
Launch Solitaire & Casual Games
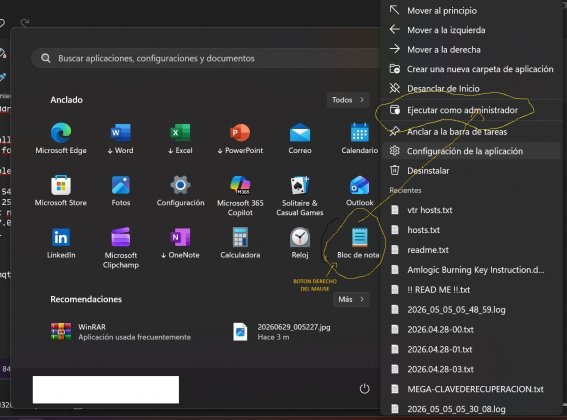300,196
